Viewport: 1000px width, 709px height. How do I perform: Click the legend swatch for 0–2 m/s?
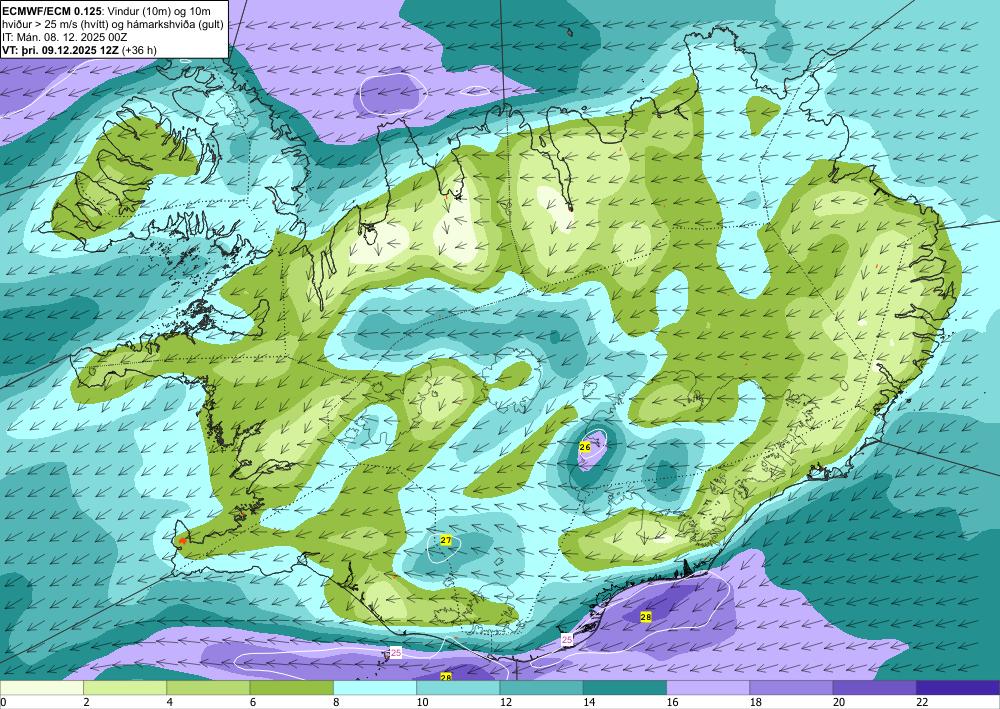[41, 687]
